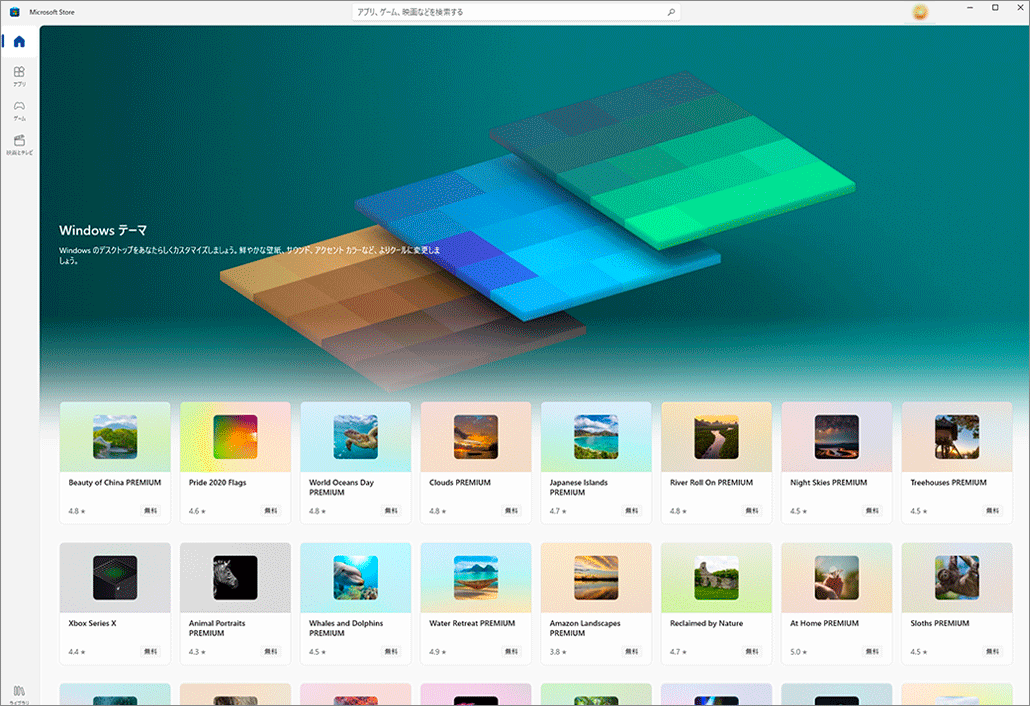Click 無料 button on Pride 2020 Flags
This screenshot has height=706, width=1030.
[x=271, y=510]
